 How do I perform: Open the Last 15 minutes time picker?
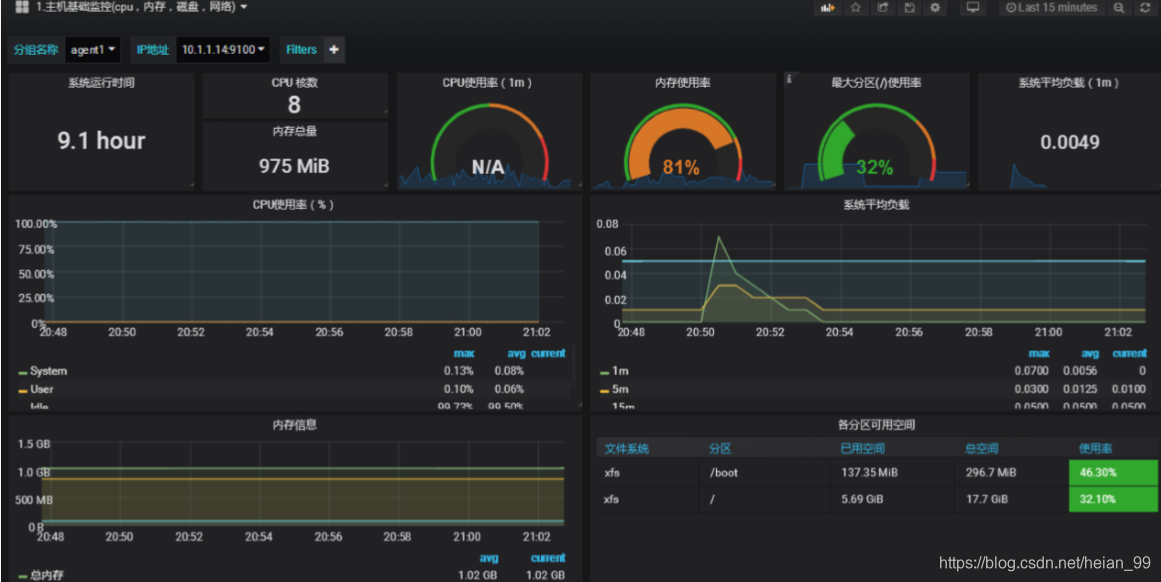(1051, 8)
